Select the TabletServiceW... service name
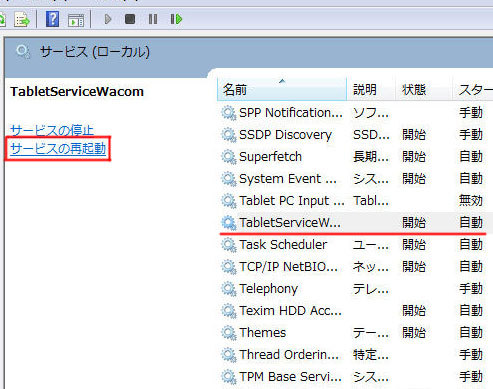Viewport: 493px width, 389px height. coord(290,223)
